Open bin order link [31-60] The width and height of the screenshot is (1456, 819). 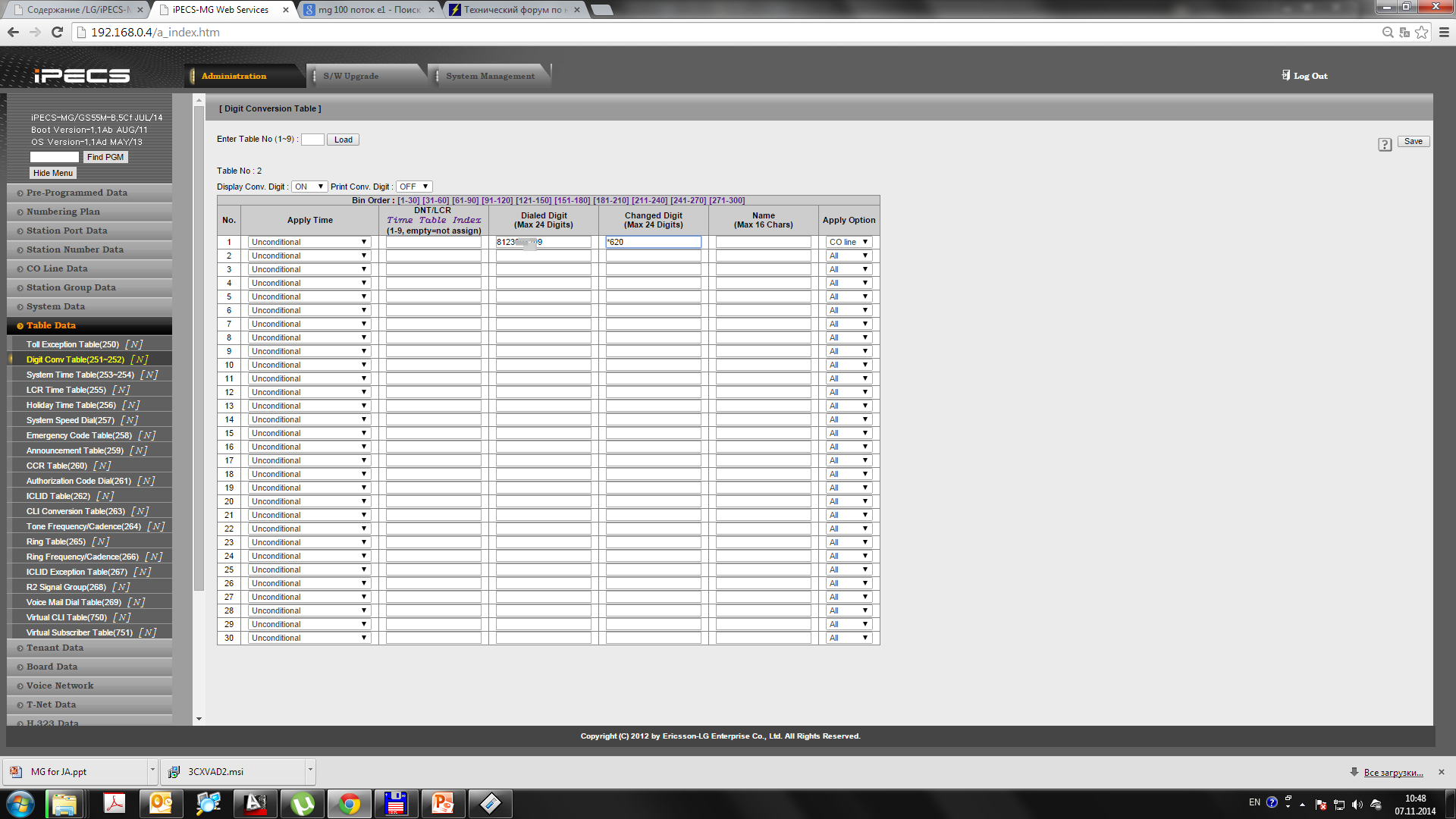pos(435,200)
